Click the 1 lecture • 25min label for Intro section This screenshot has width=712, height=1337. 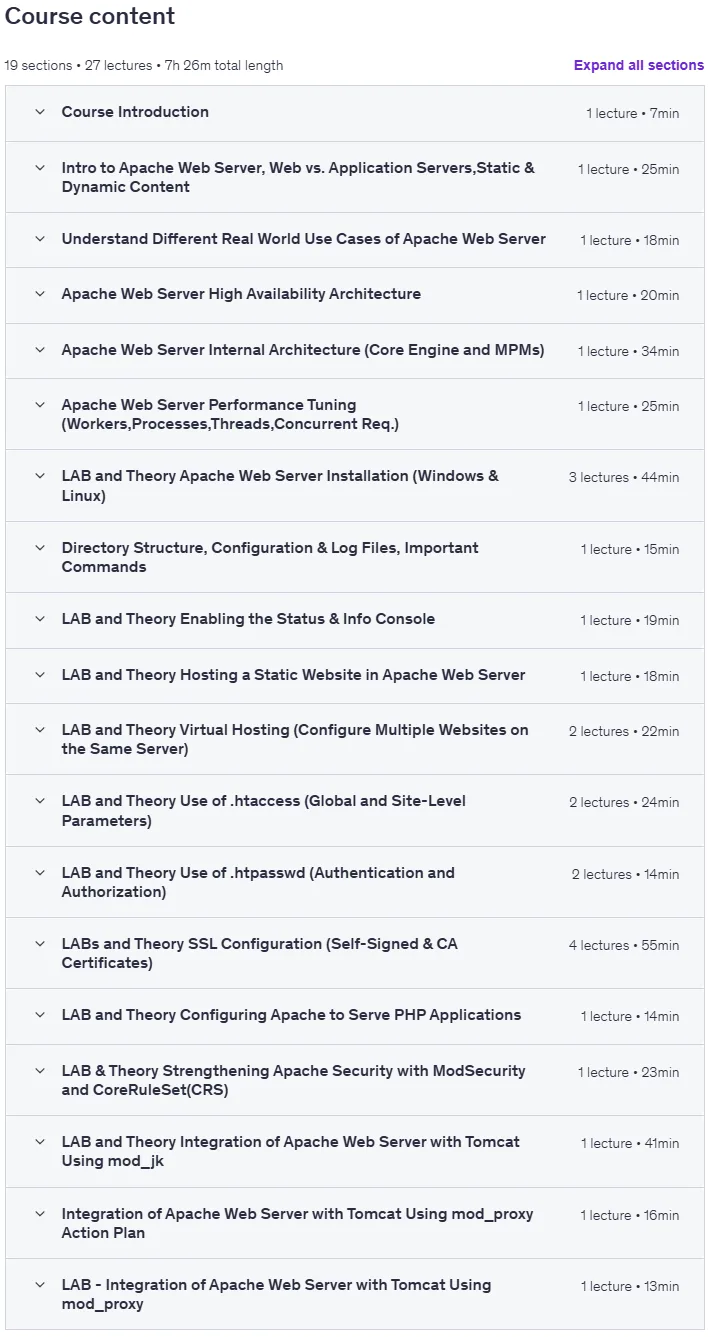pos(628,169)
